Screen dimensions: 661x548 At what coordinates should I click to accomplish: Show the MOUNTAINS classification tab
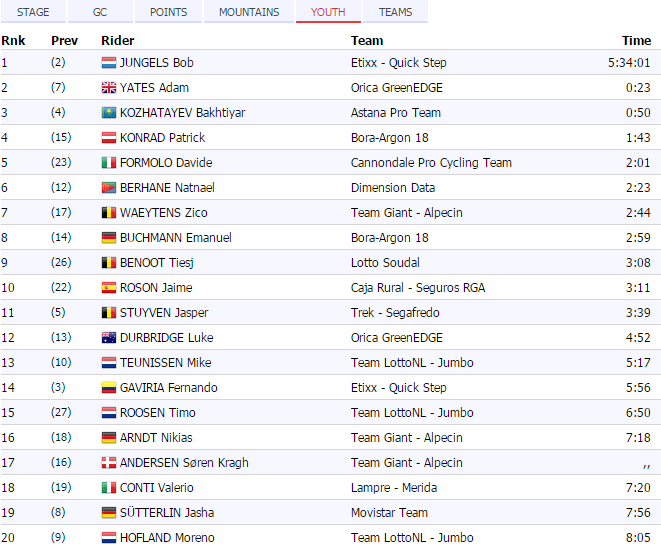pos(249,12)
